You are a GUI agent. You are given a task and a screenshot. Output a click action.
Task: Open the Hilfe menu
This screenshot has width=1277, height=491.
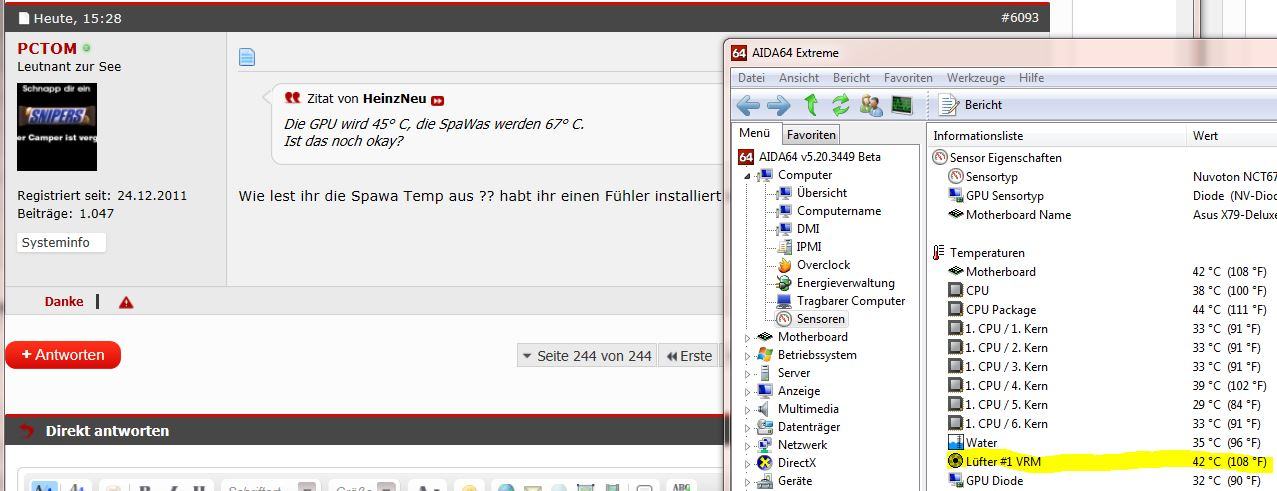[1031, 77]
